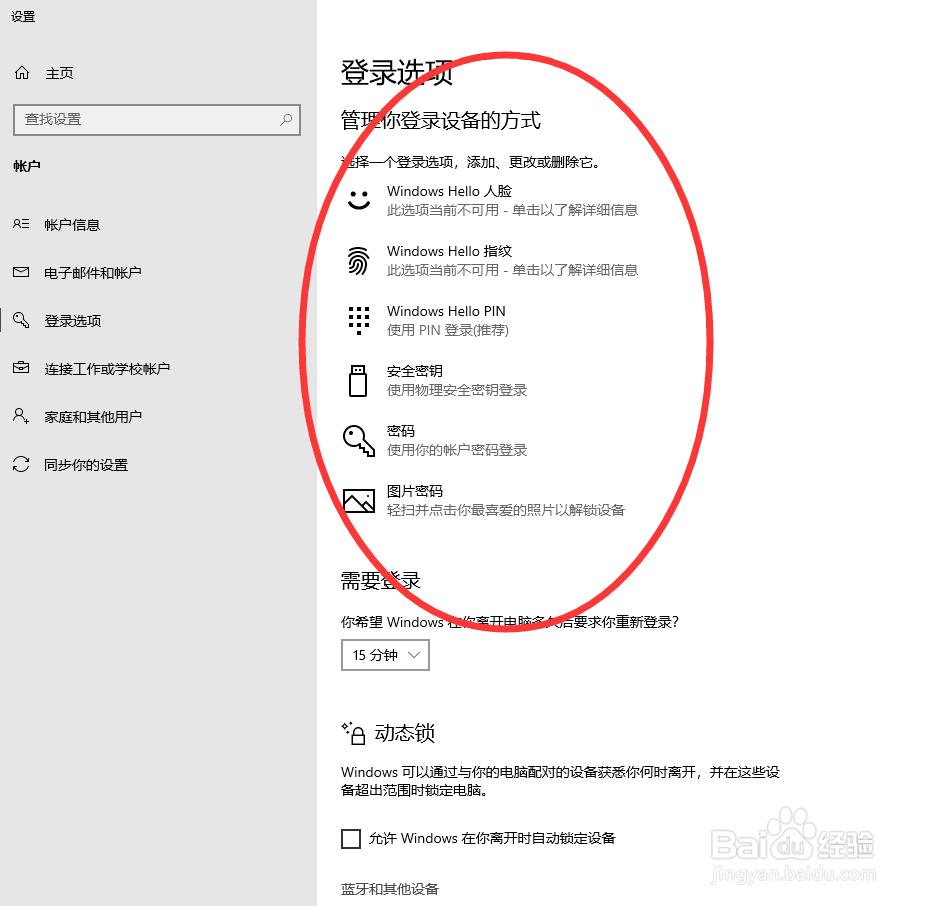The image size is (927, 906).
Task: Click the briefcase icon for 连接工作或学校帐户
Action: pyautogui.click(x=21, y=368)
